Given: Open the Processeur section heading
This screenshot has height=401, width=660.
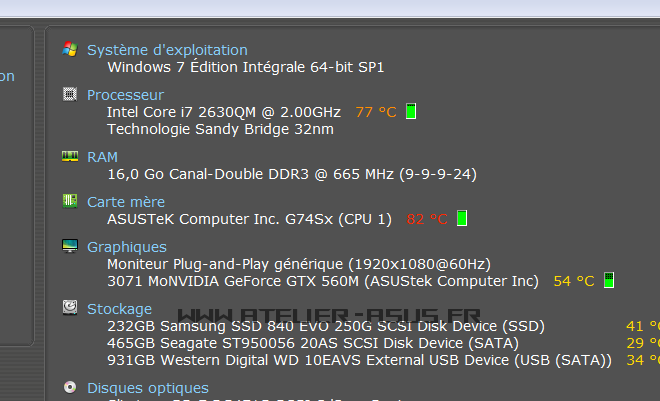Looking at the screenshot, I should point(125,95).
